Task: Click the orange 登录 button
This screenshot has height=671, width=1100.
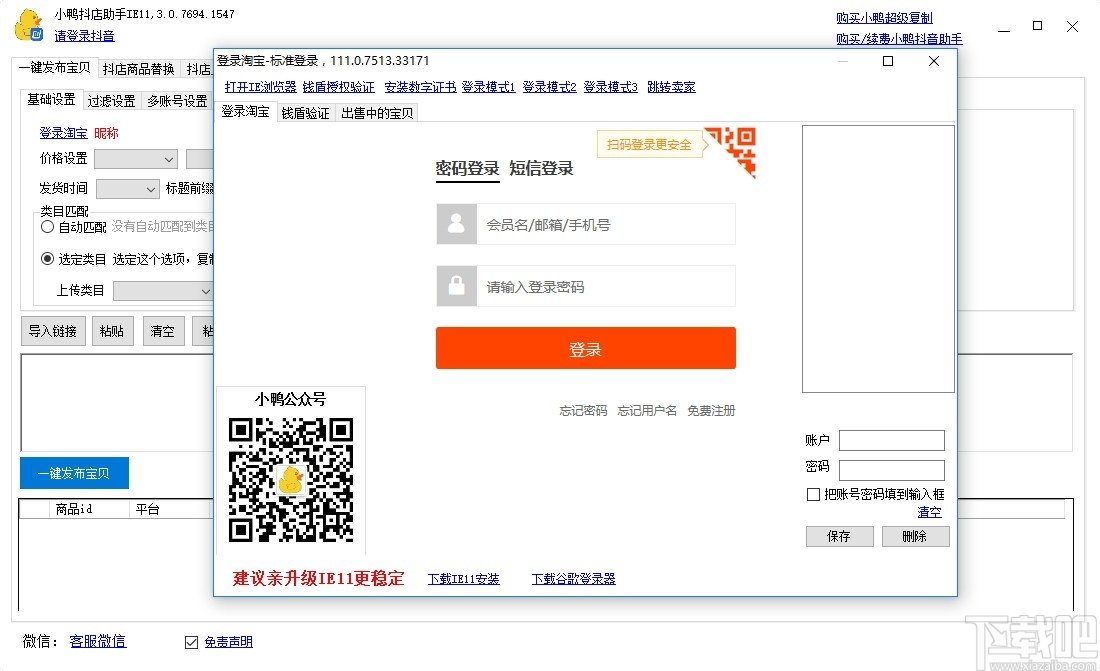Action: point(586,348)
